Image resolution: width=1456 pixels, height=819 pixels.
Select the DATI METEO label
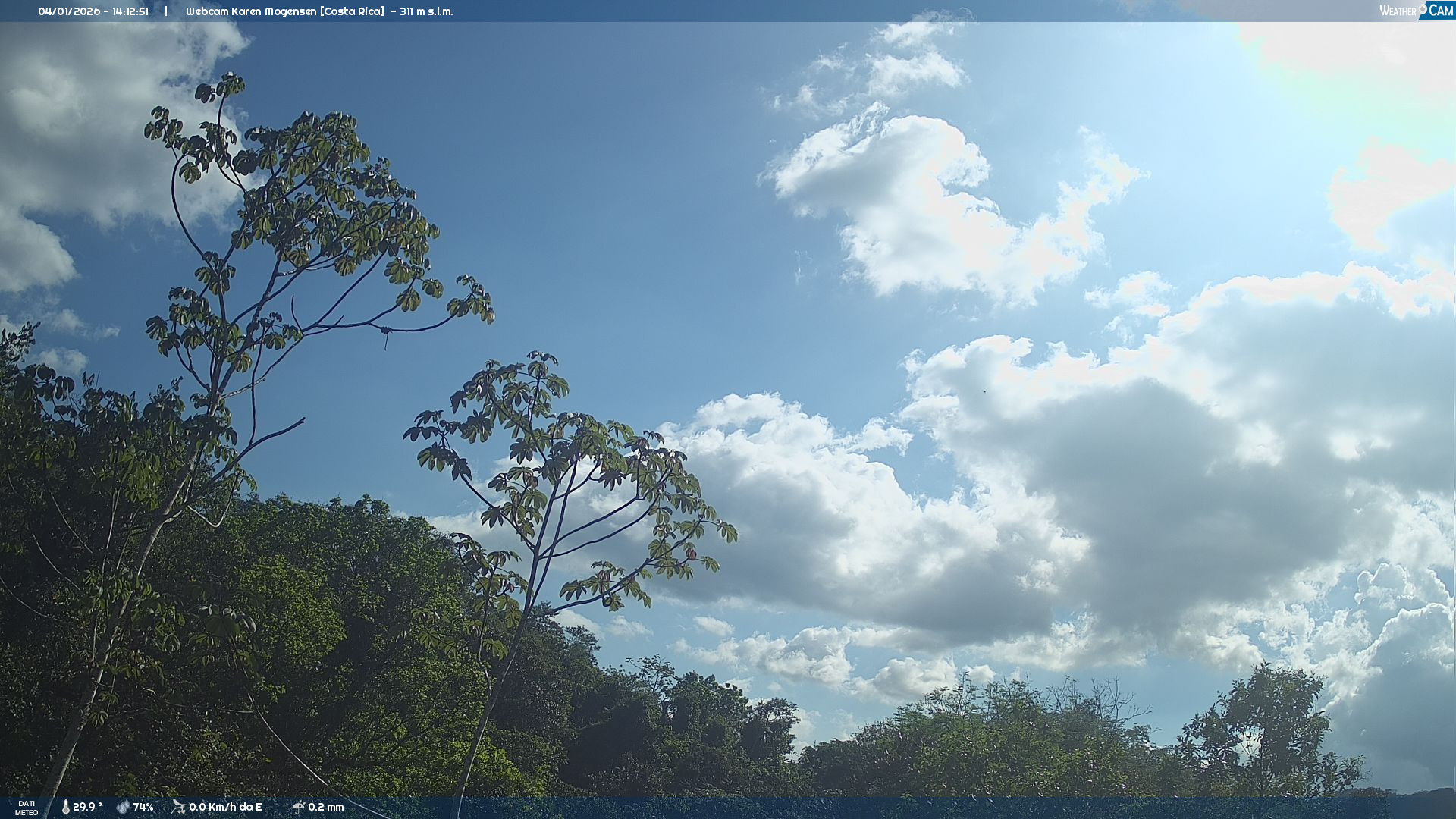27,808
